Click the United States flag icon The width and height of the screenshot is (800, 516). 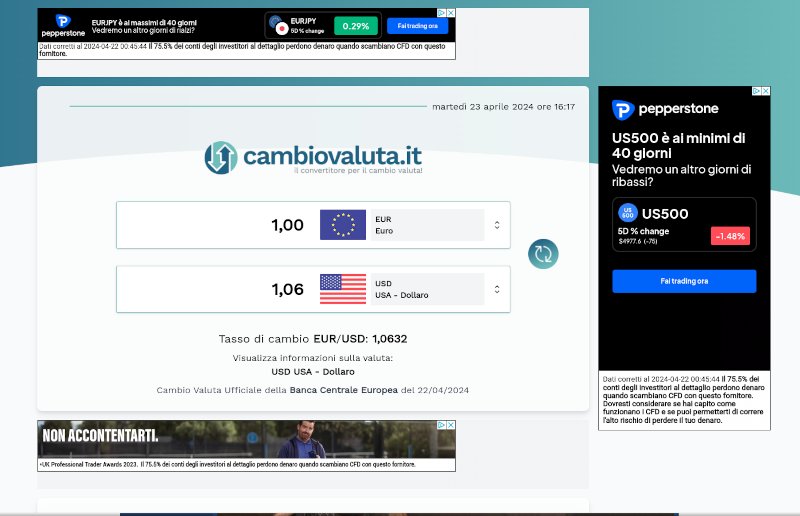343,289
